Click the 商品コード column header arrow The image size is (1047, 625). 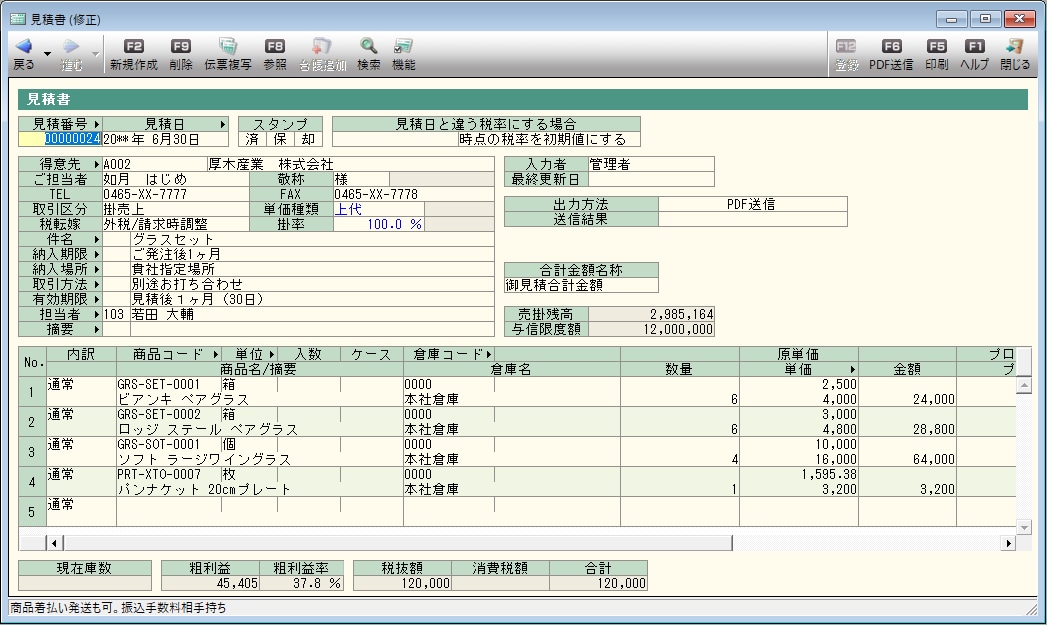[x=215, y=355]
